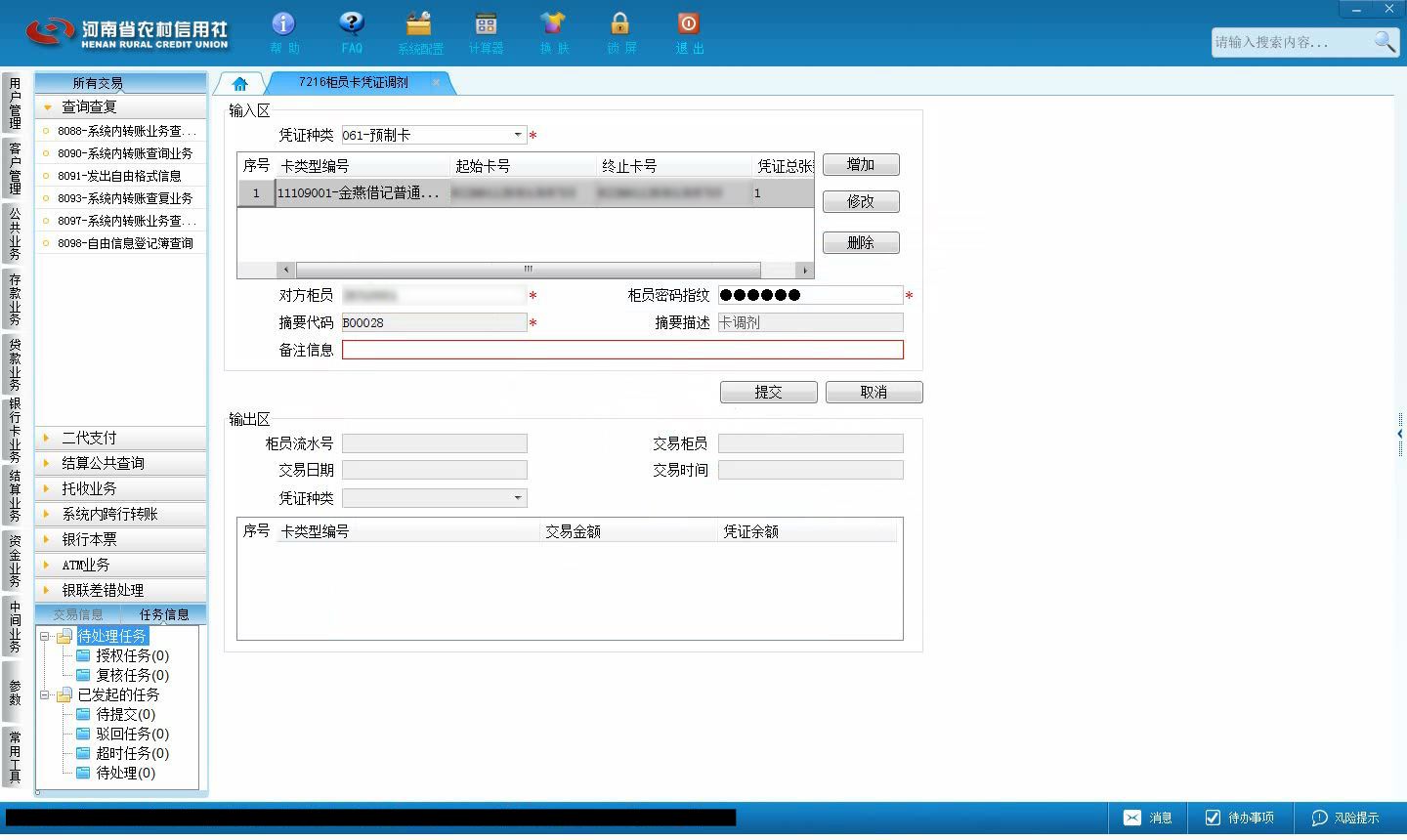
Task: Click the 删除 delete button
Action: pos(861,243)
